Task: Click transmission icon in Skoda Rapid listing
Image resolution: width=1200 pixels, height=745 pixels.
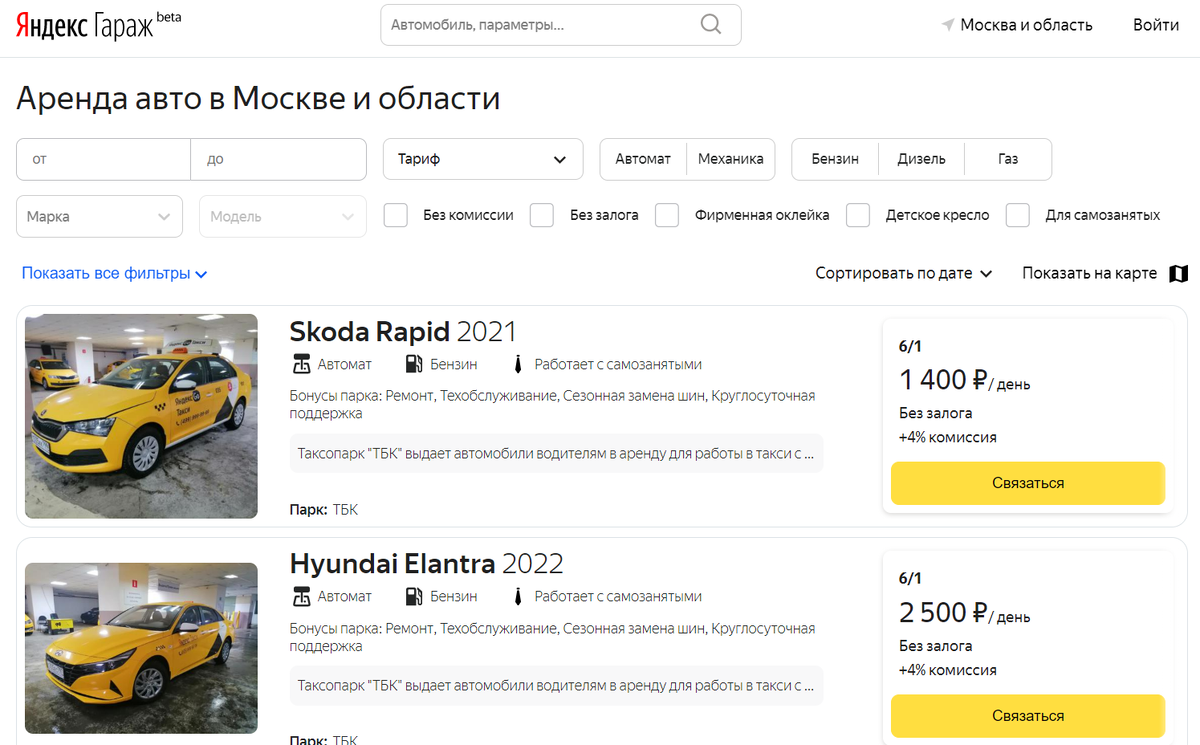Action: (301, 364)
